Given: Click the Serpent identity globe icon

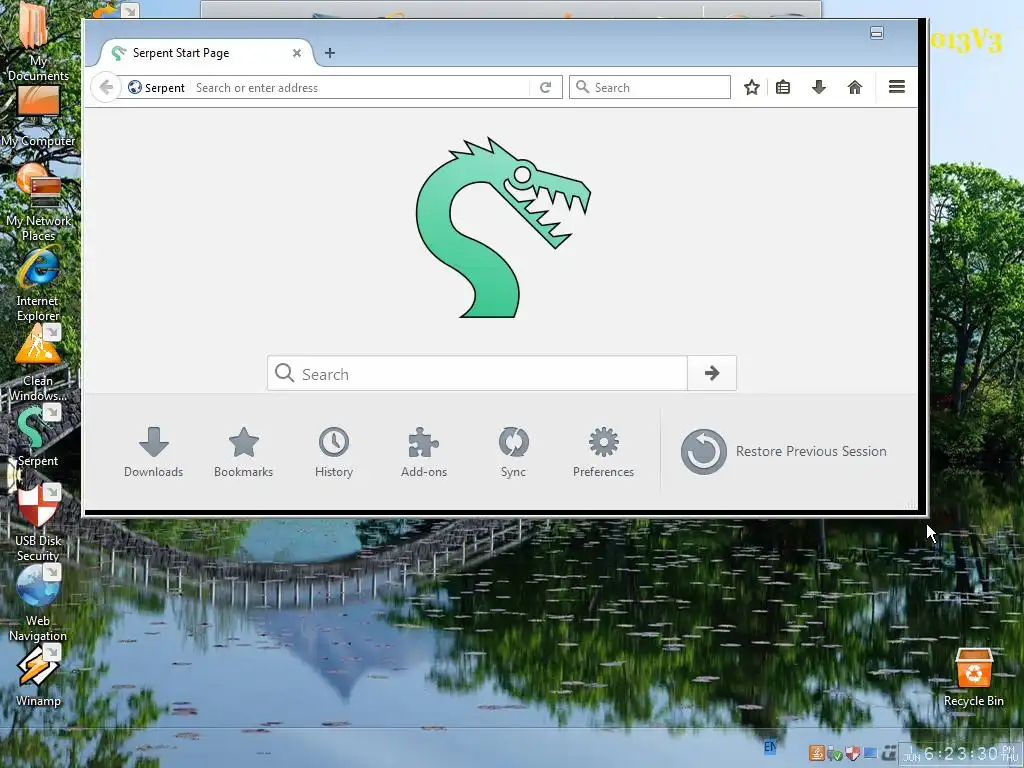Looking at the screenshot, I should 135,88.
